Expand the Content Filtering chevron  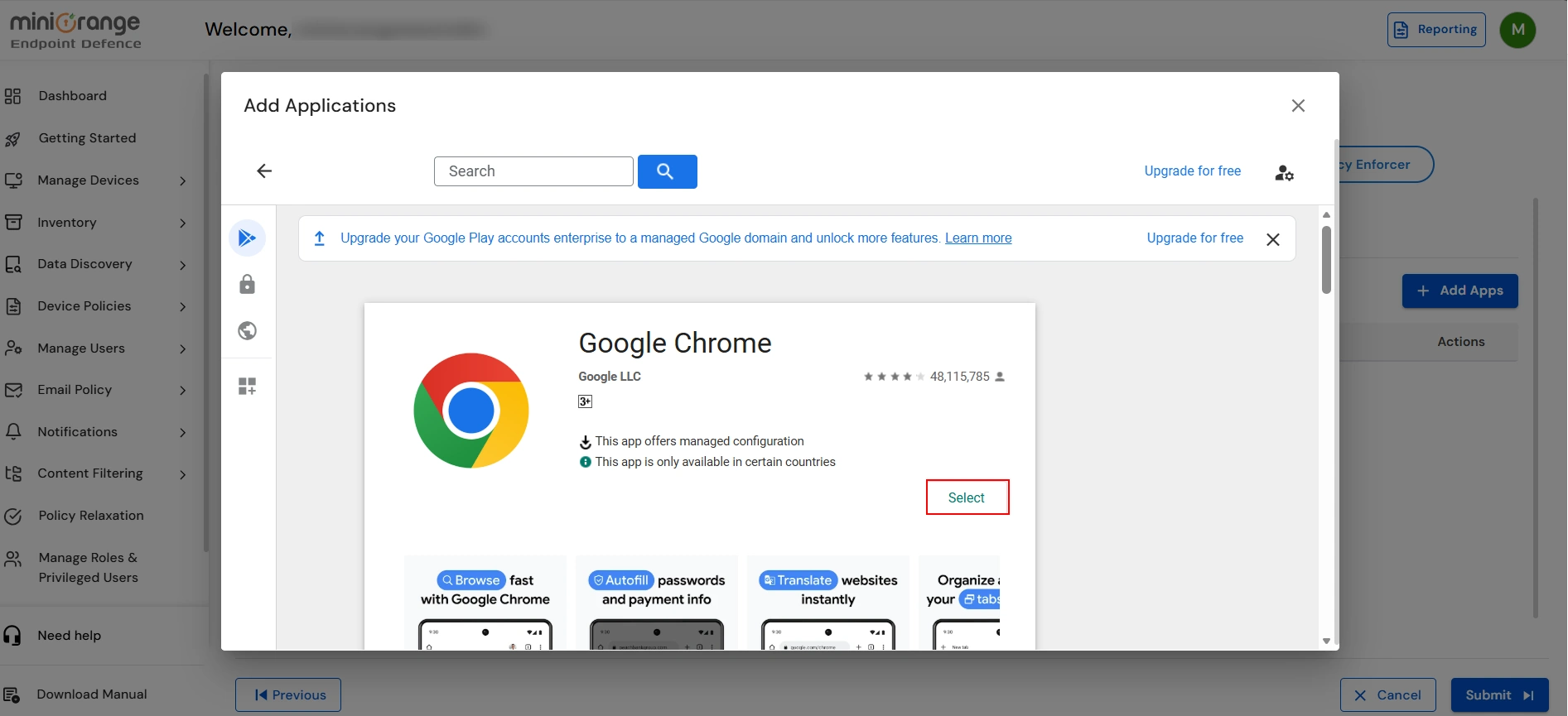point(182,474)
